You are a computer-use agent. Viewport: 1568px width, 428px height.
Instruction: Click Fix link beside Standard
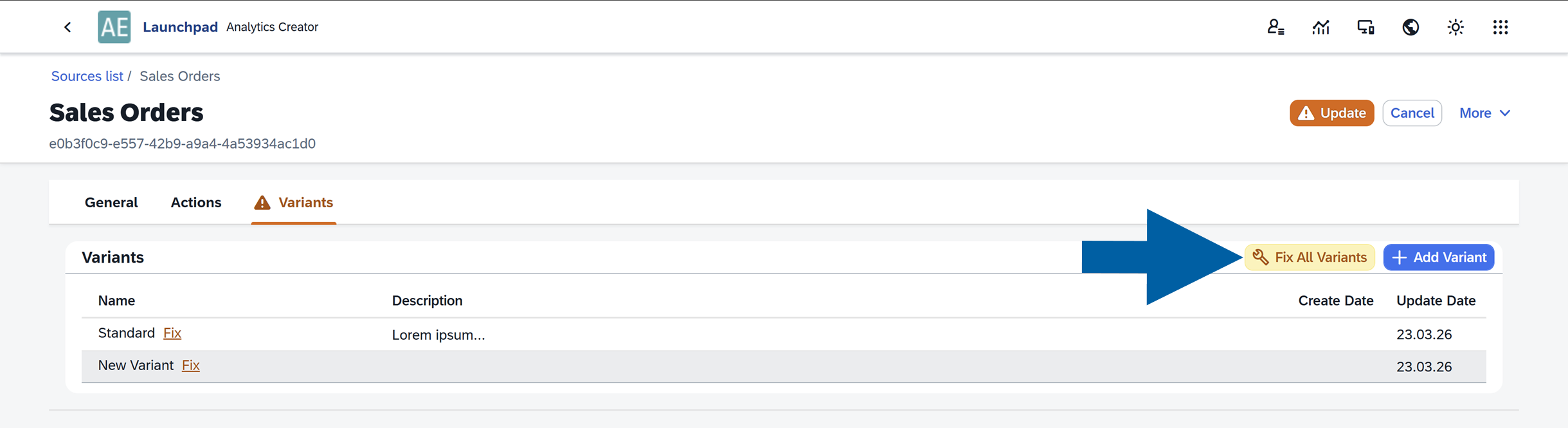click(x=172, y=333)
